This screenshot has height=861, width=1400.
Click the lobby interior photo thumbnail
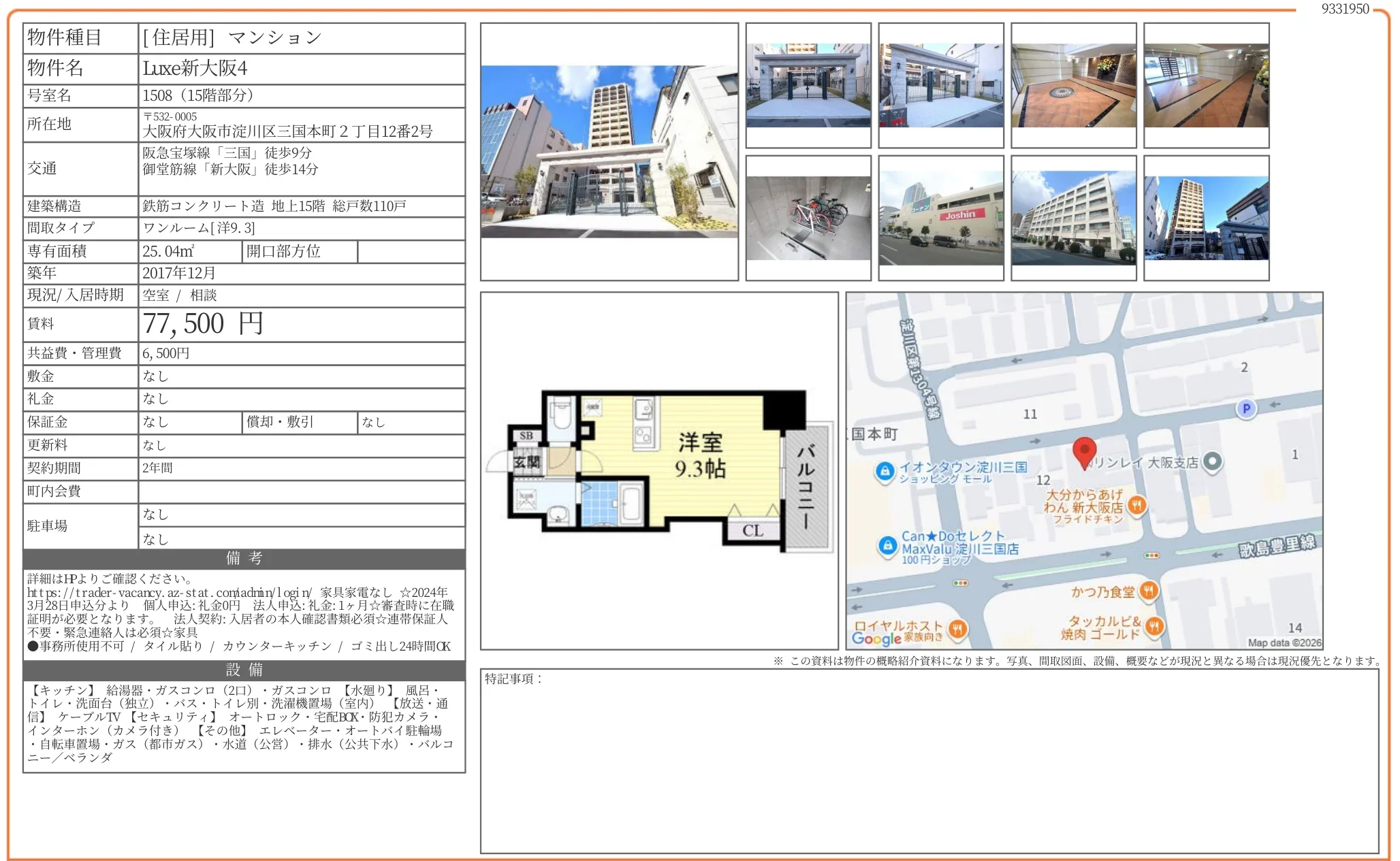(x=1074, y=84)
